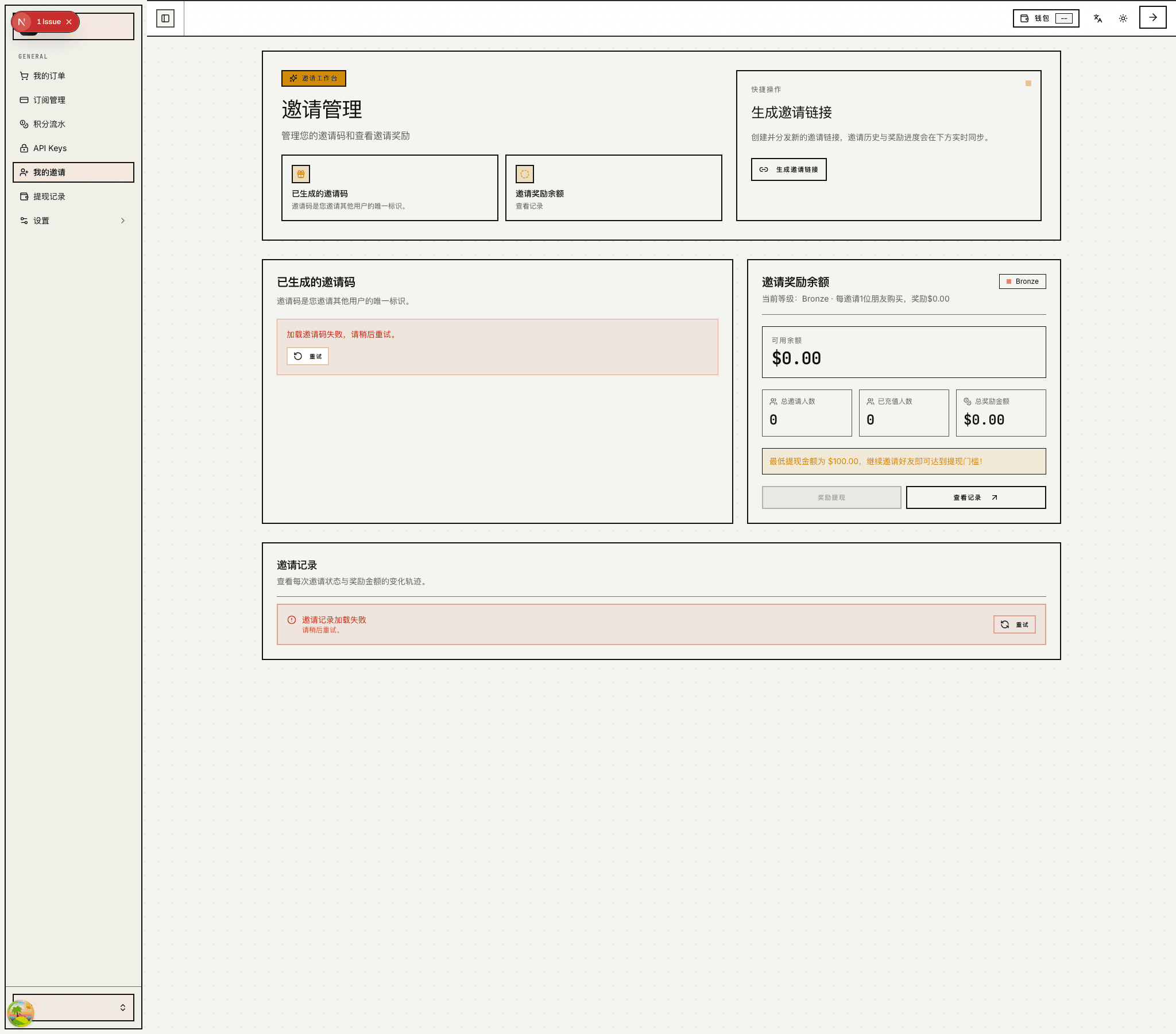Dismiss the 1 Issue badge

pyautogui.click(x=69, y=22)
